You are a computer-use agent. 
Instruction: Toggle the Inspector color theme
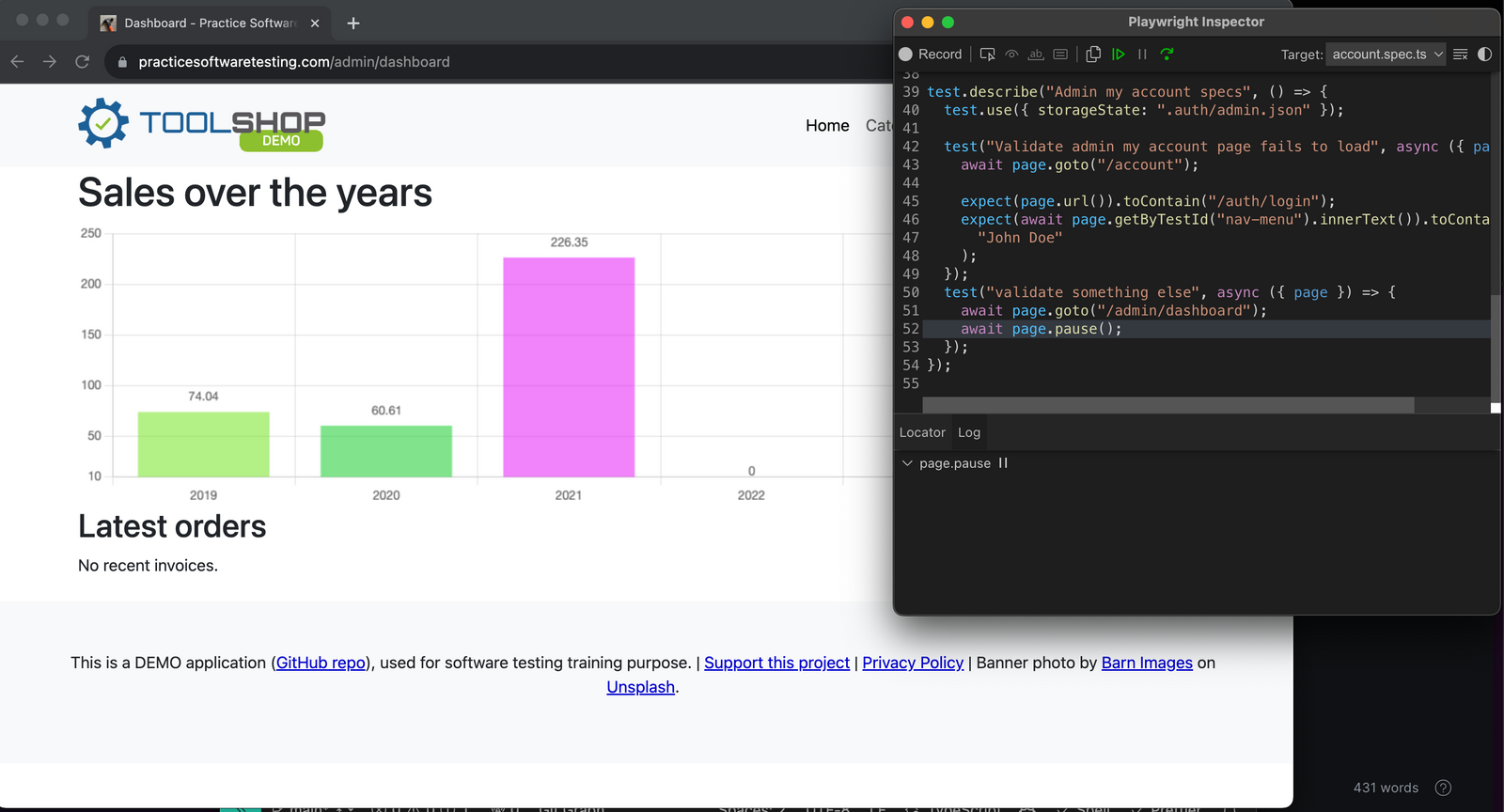click(x=1484, y=55)
